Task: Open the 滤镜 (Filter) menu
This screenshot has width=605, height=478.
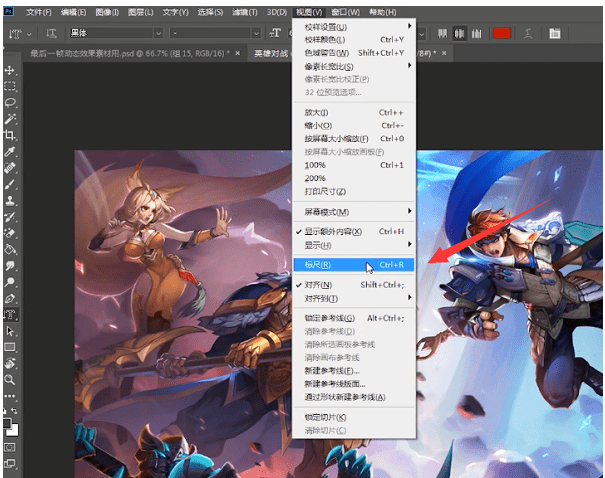Action: click(244, 12)
